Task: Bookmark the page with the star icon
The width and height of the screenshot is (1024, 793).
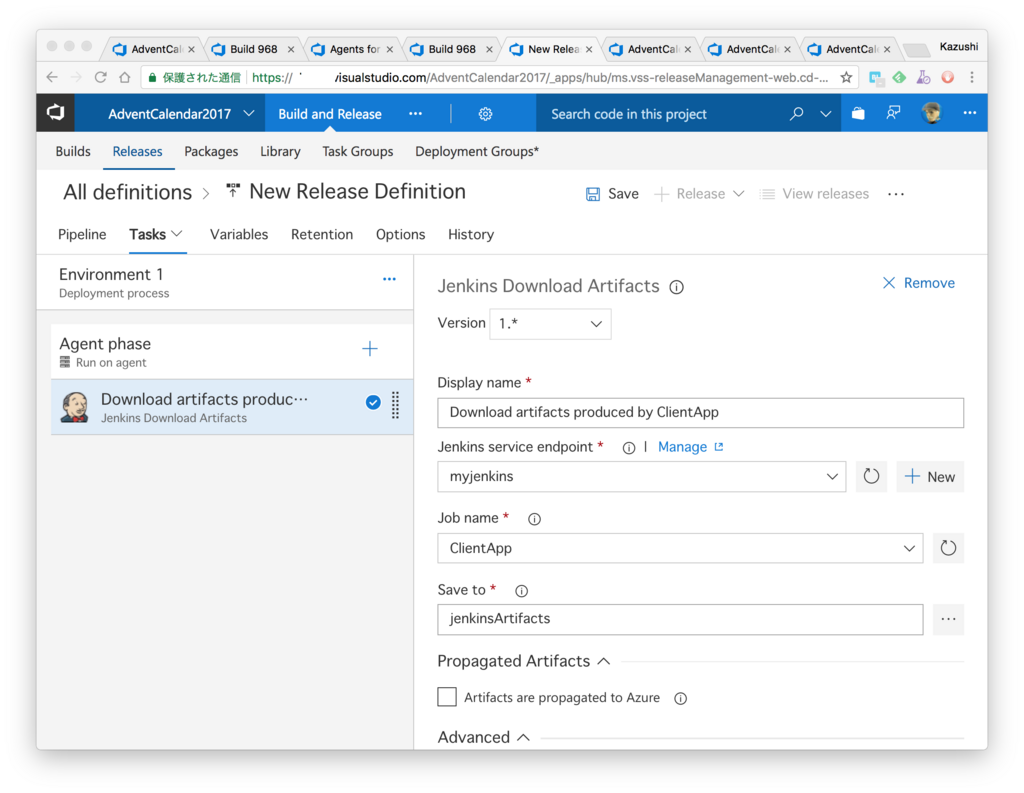Action: click(846, 77)
